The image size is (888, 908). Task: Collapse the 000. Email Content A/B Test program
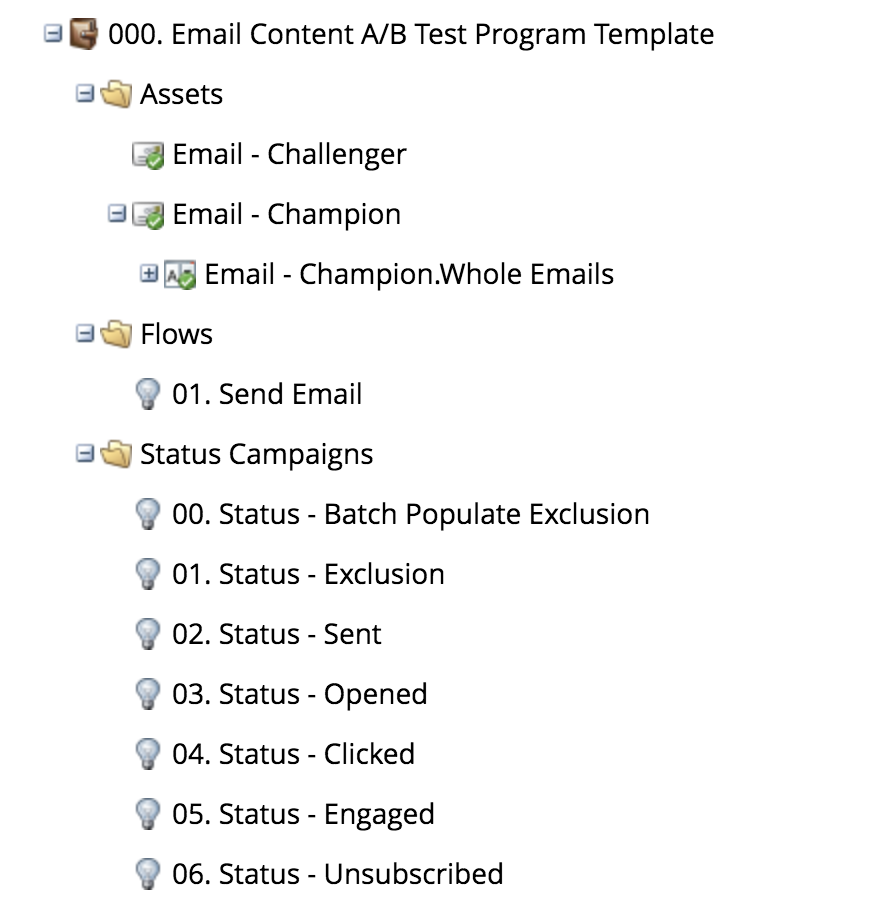(x=52, y=34)
